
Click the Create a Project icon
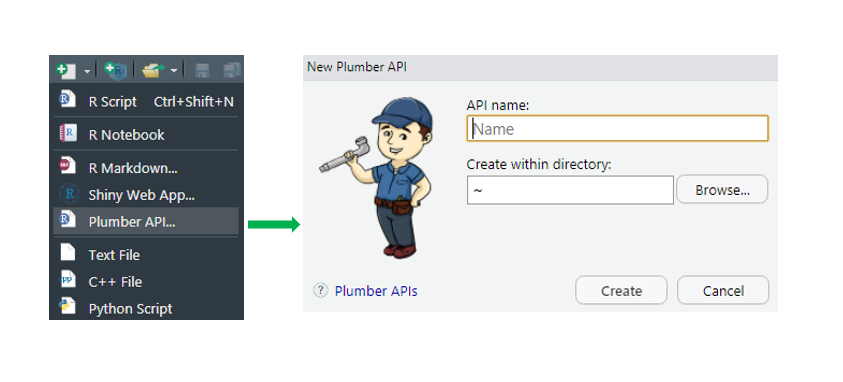[115, 70]
